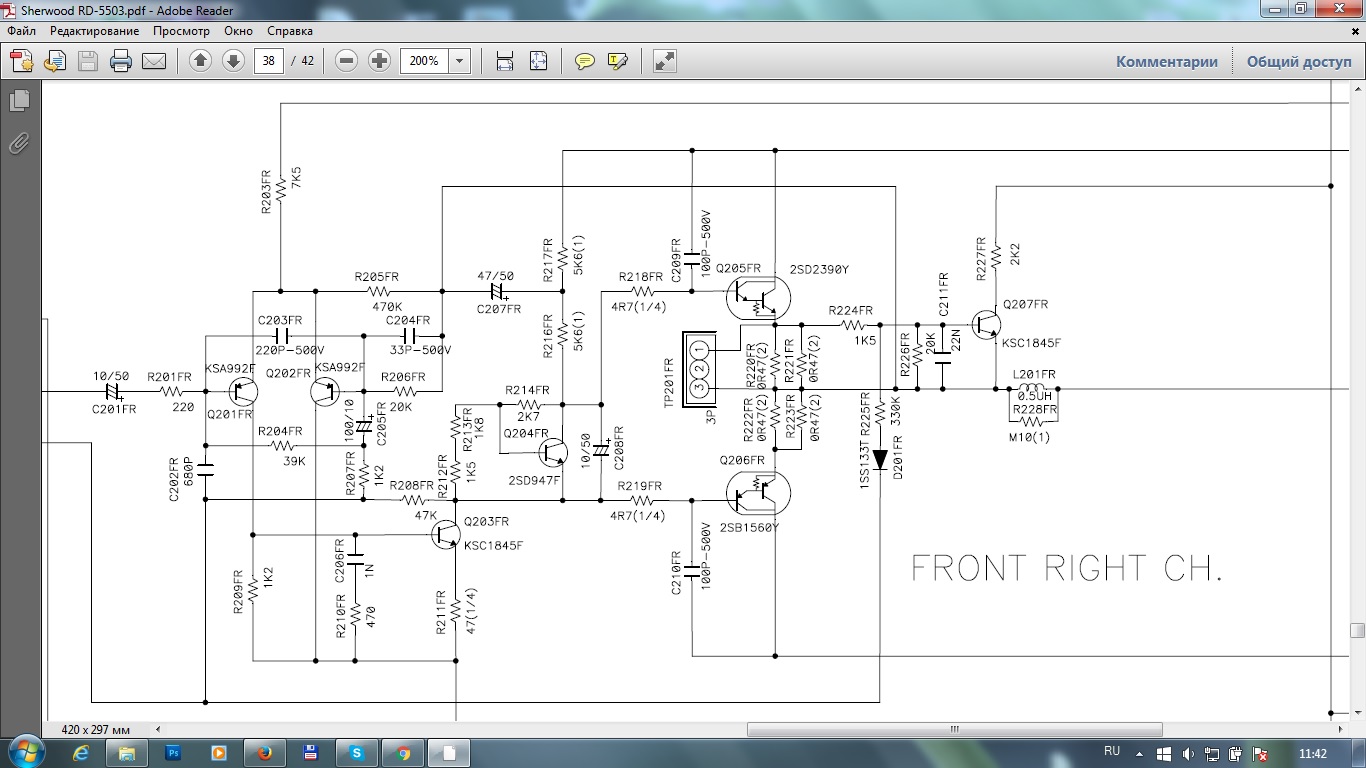Switch to Firefox in taskbar
This screenshot has width=1366, height=768.
coord(265,753)
